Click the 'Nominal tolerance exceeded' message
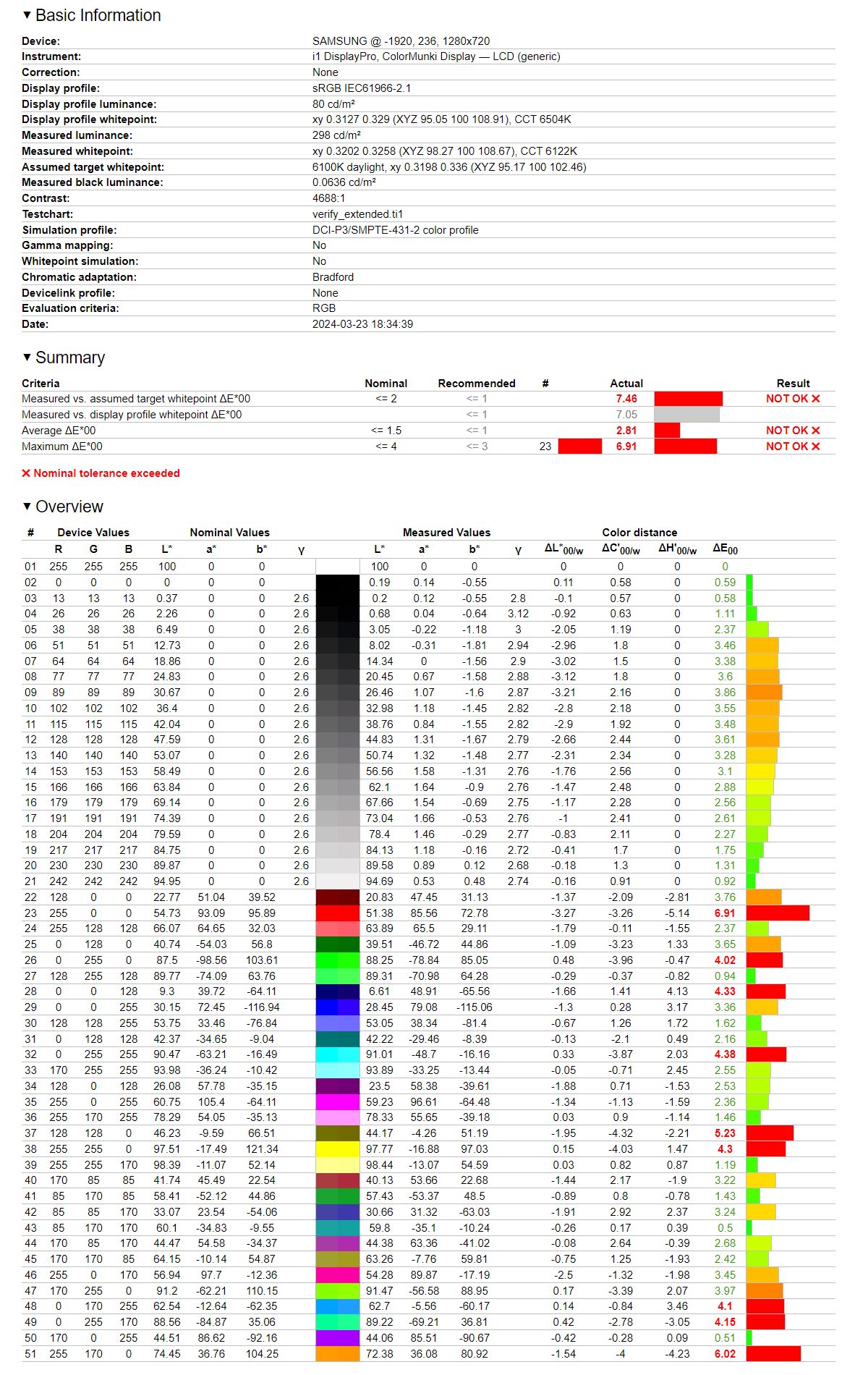Viewport: 868px width, 1375px height. pos(106,473)
